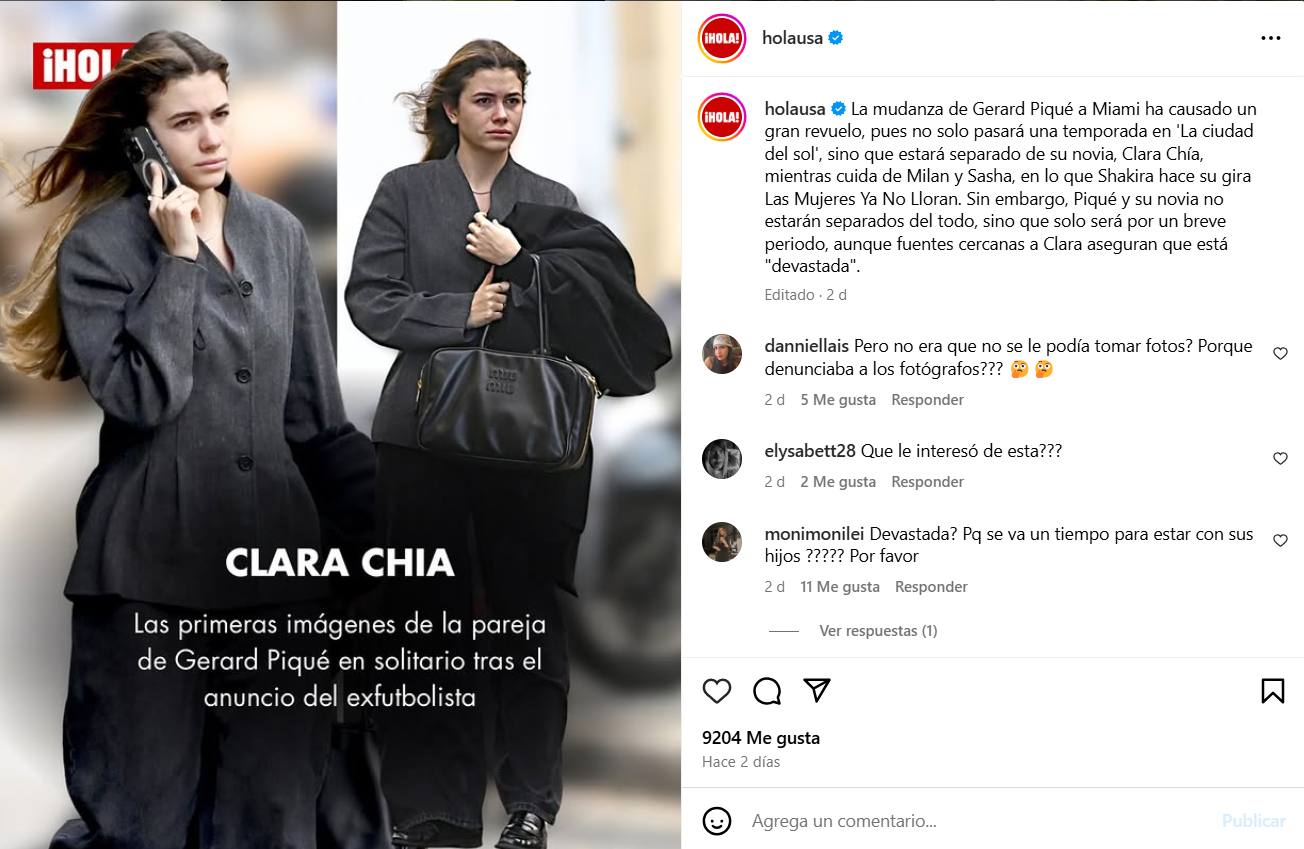Click the Publicar button
Viewport: 1304px width, 849px height.
(x=1253, y=821)
